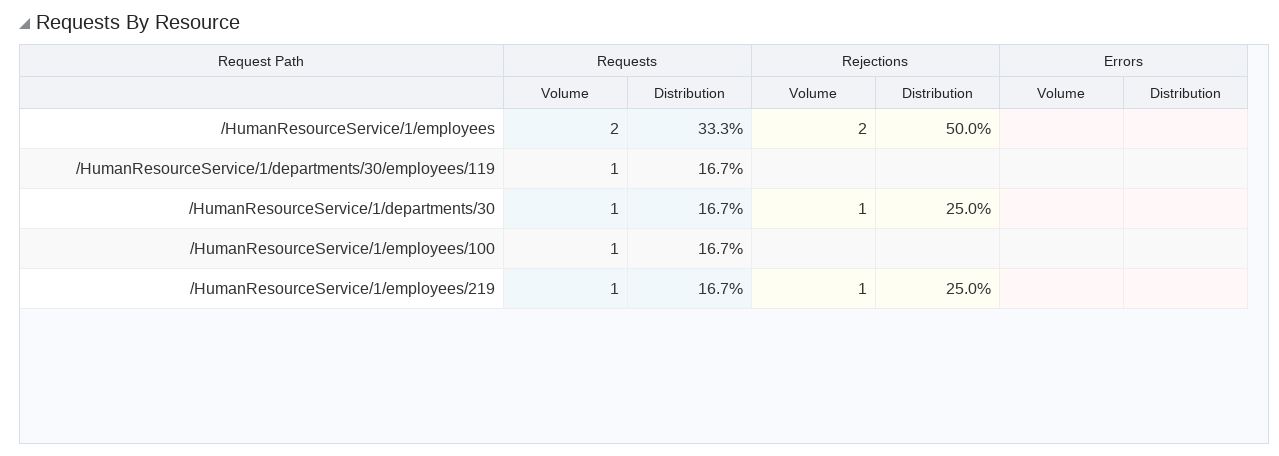Collapse the Requests By Resource section
This screenshot has width=1279, height=456.
point(25,23)
